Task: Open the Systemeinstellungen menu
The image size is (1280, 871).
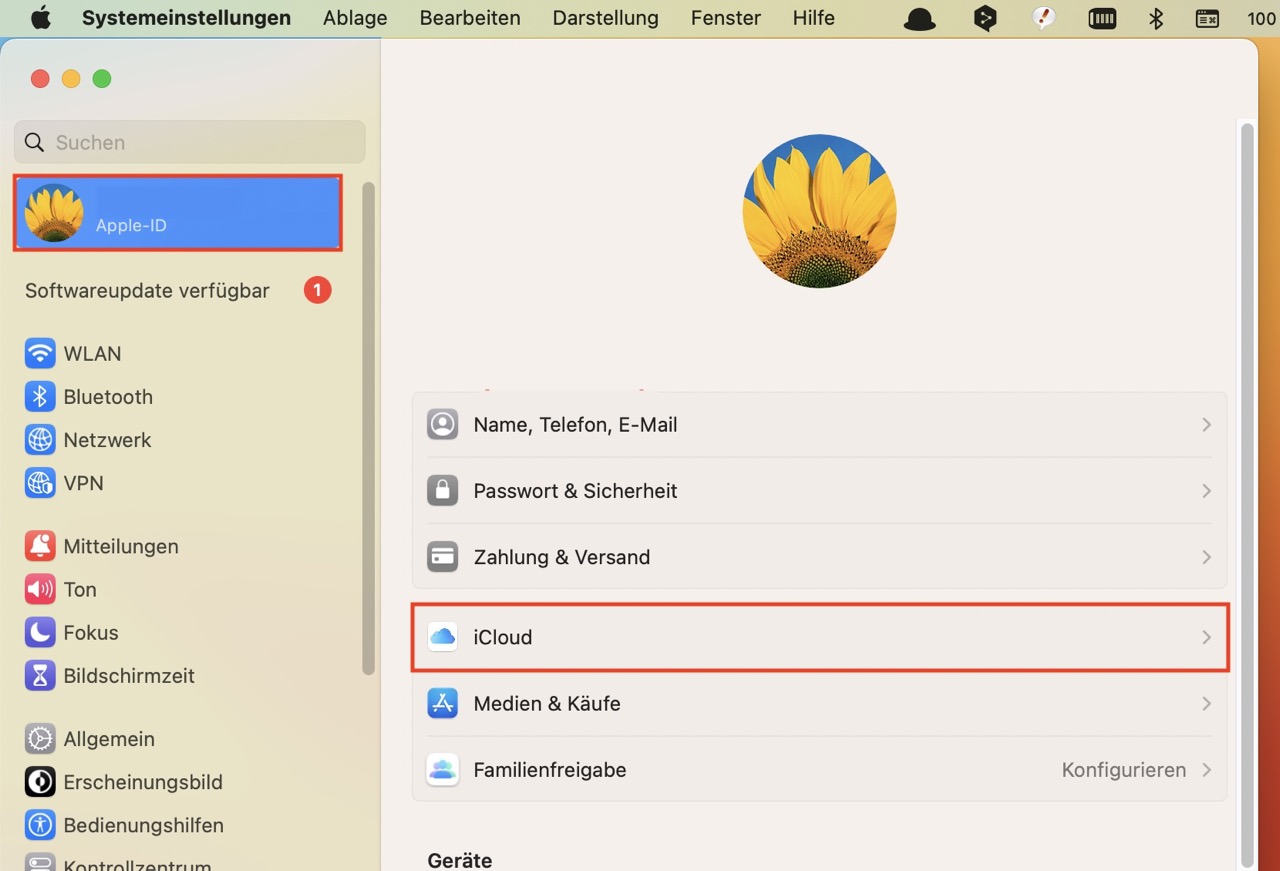Action: [x=186, y=18]
